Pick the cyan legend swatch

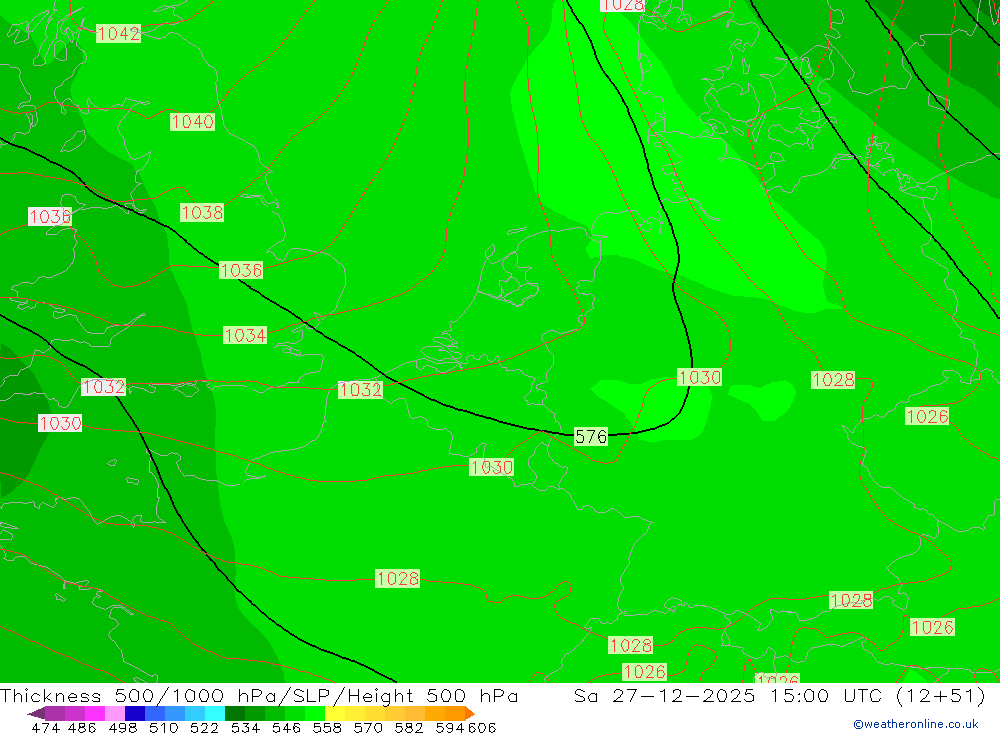215,713
